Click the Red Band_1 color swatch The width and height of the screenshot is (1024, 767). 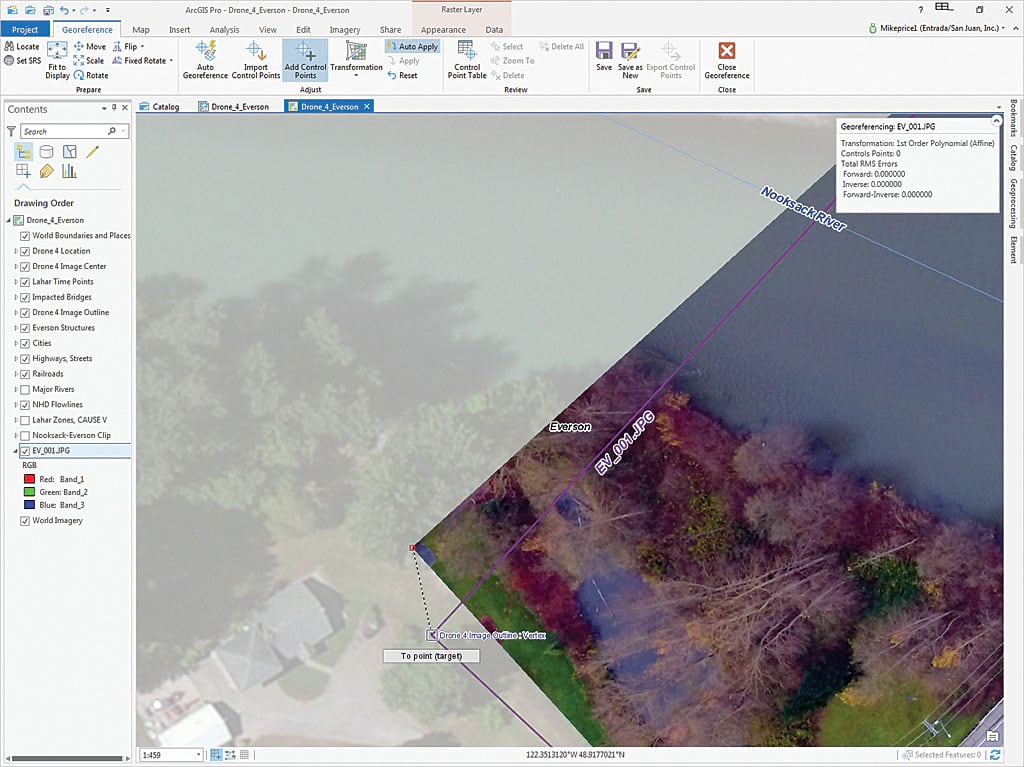tap(29, 479)
